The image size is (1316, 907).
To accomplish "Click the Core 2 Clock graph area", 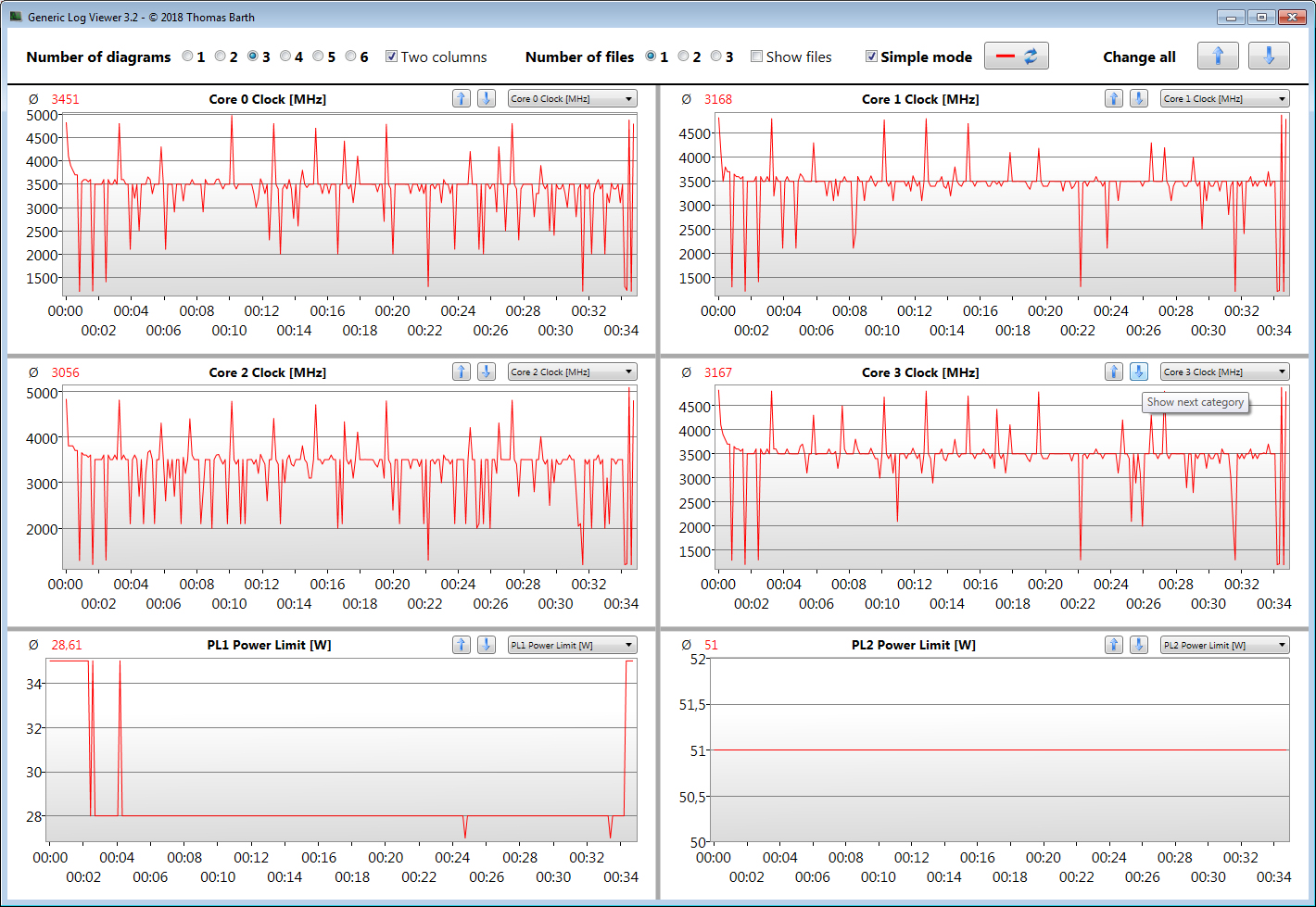I will 349,478.
